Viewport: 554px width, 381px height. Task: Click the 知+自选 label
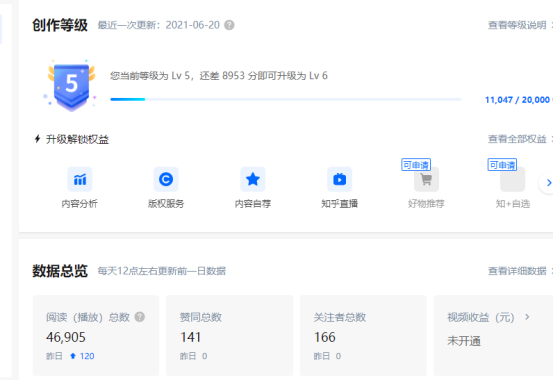point(513,204)
